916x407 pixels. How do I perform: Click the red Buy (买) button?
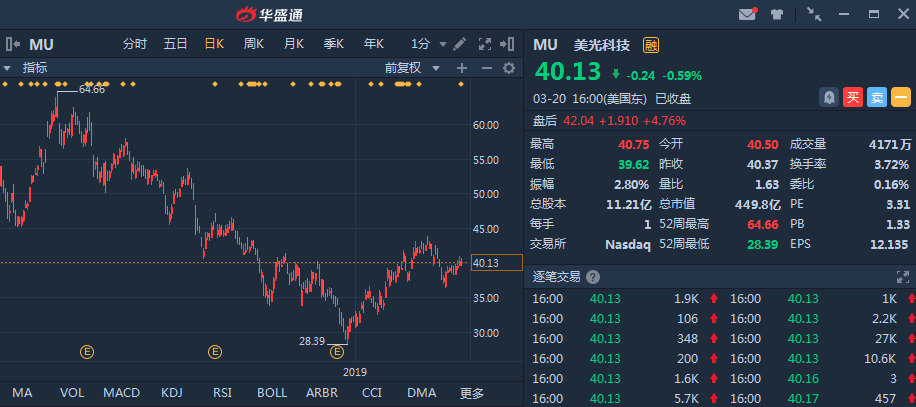[853, 98]
